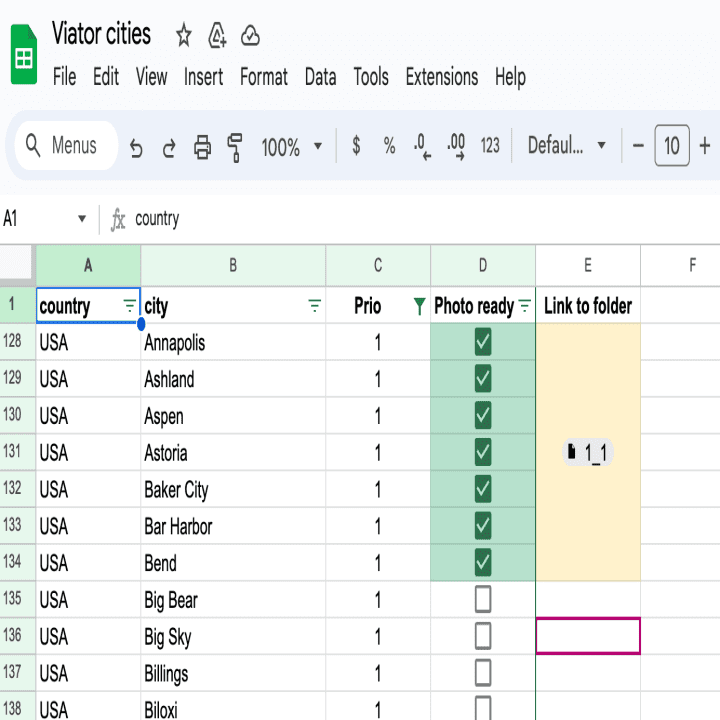Select column B header
This screenshot has height=720, width=720.
tap(233, 265)
